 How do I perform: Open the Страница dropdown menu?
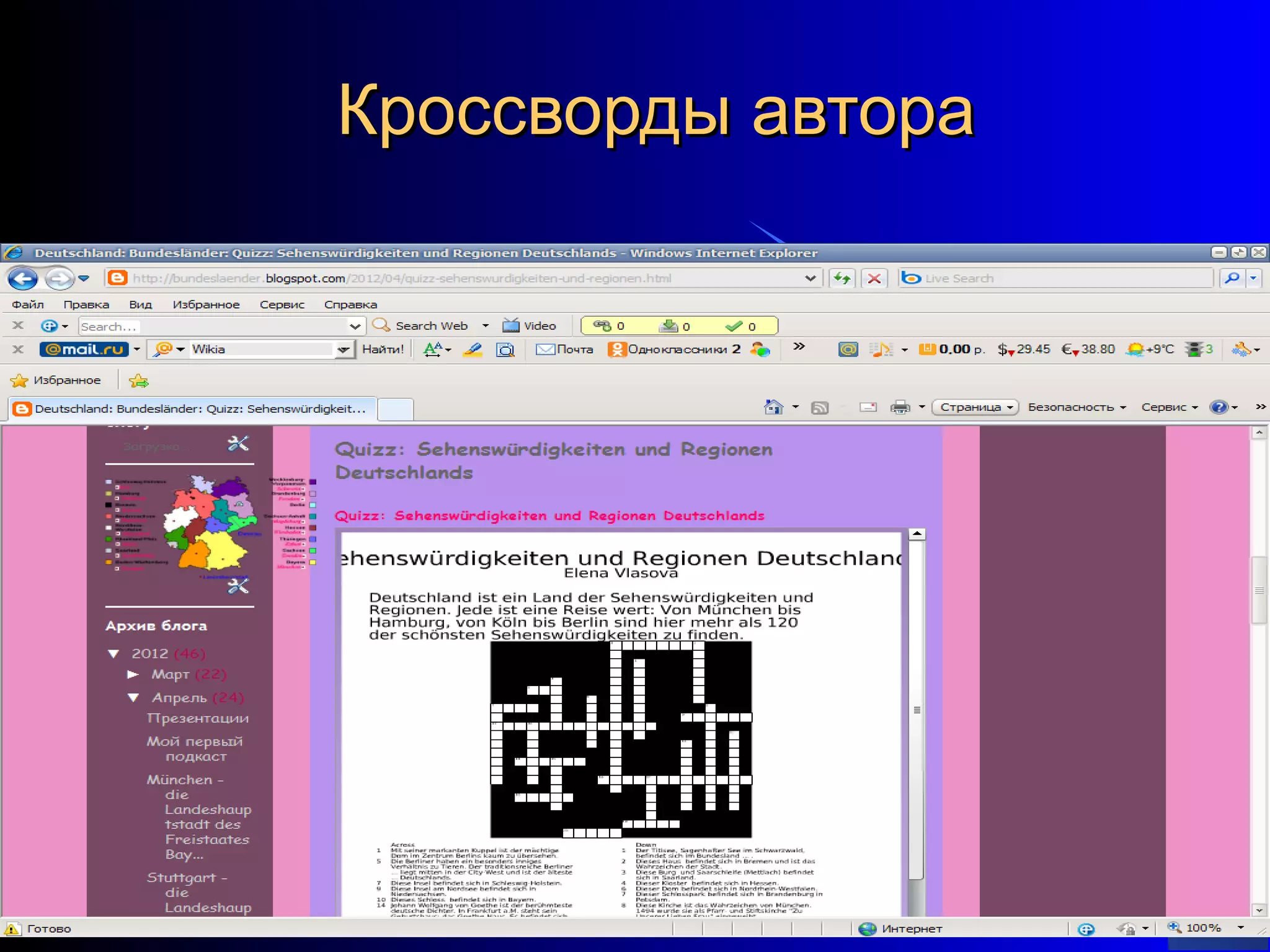tap(975, 407)
